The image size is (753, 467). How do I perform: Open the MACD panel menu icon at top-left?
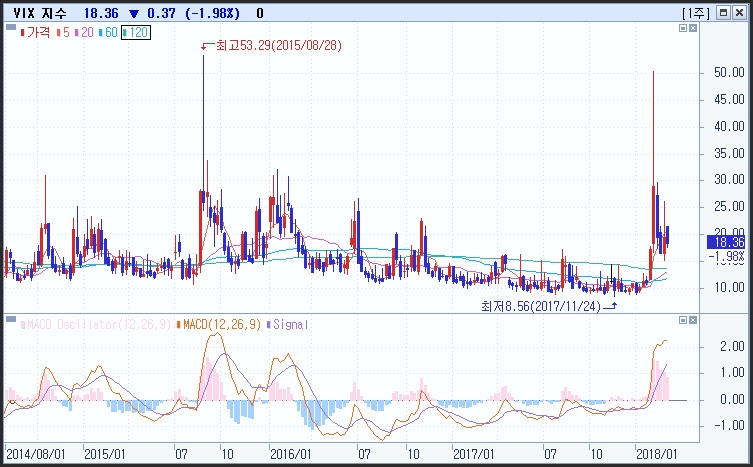point(11,319)
